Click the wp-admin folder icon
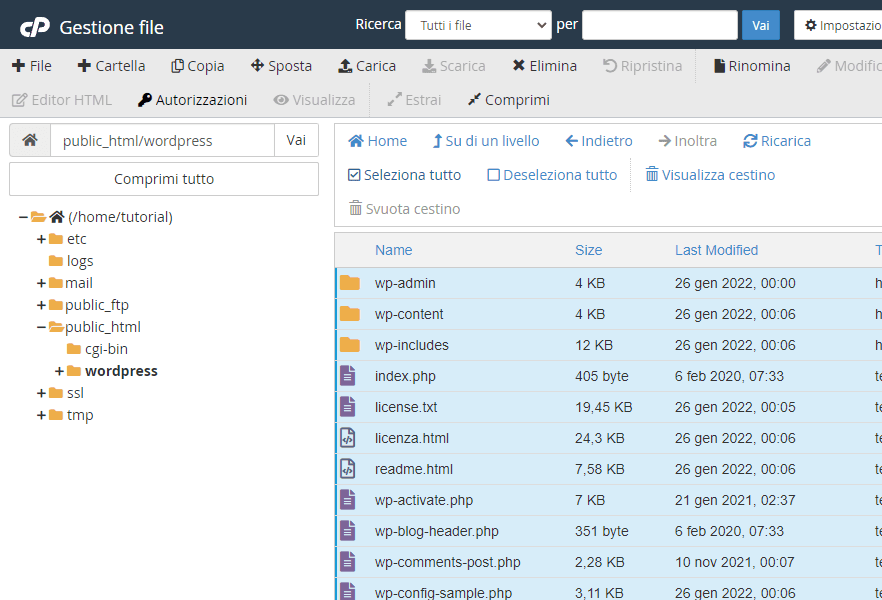 350,283
